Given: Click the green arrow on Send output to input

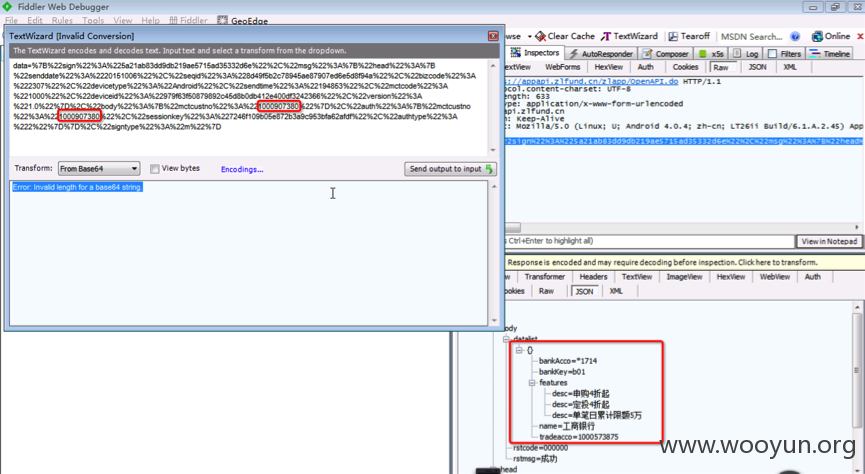Looking at the screenshot, I should (x=489, y=169).
